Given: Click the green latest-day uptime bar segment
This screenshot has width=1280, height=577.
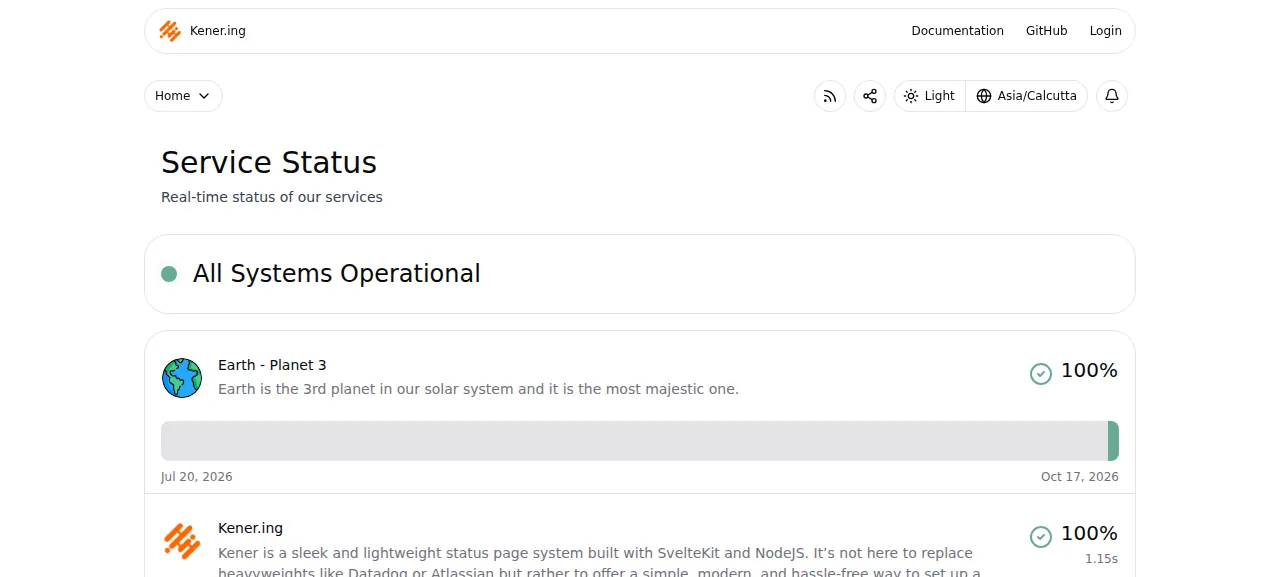Looking at the screenshot, I should click(1113, 441).
